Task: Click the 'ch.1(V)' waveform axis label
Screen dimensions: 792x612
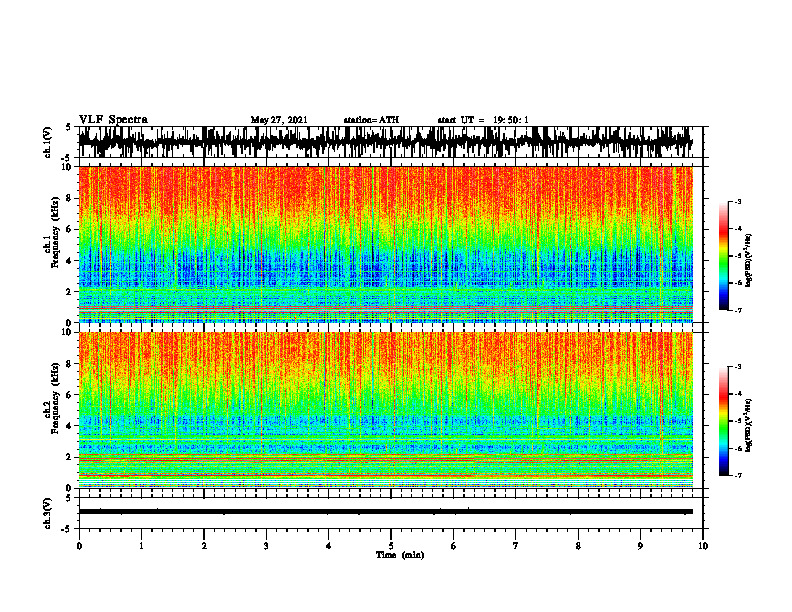Action: pos(48,142)
